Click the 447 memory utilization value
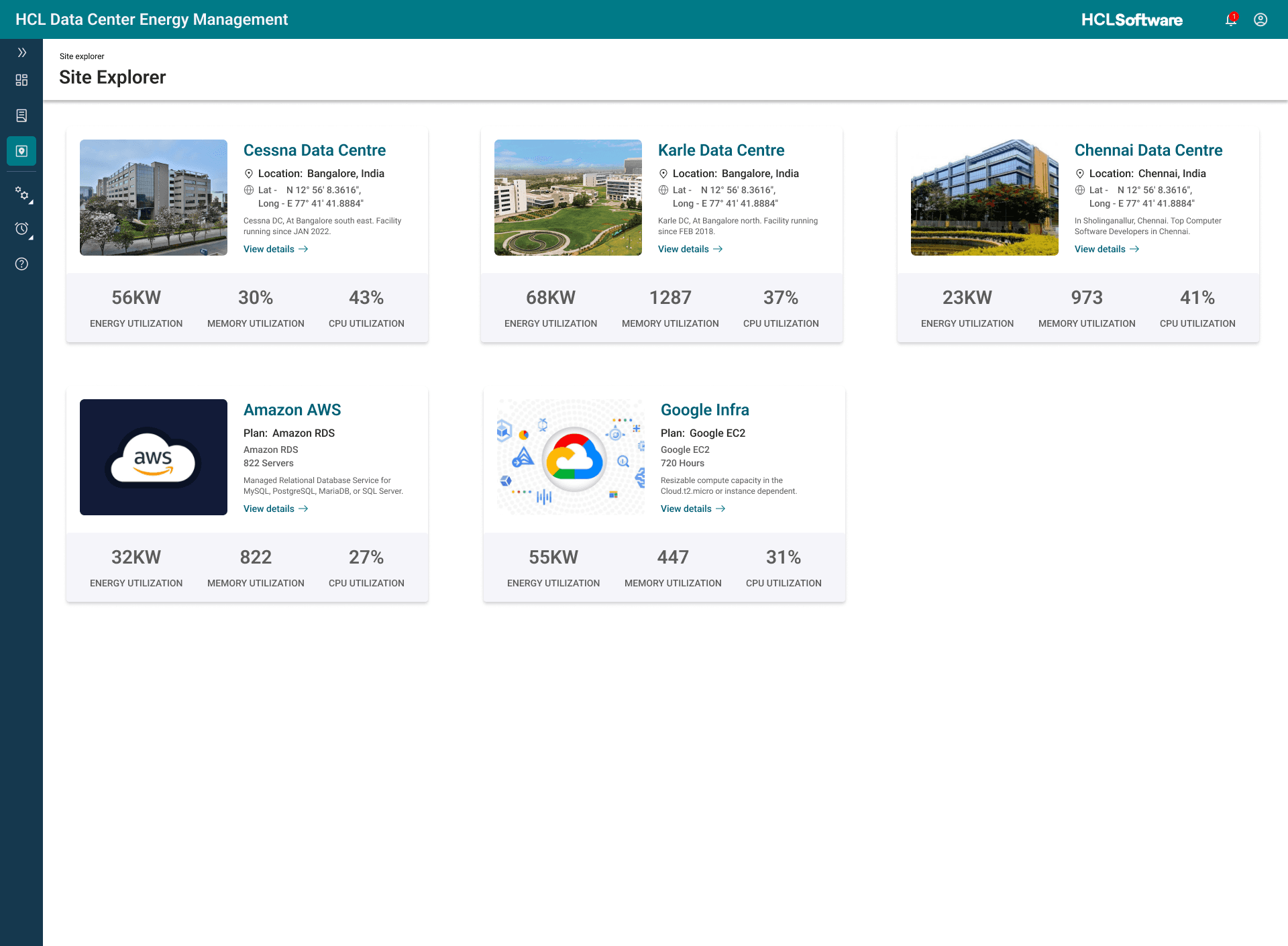Viewport: 1288px width, 946px height. (x=673, y=558)
